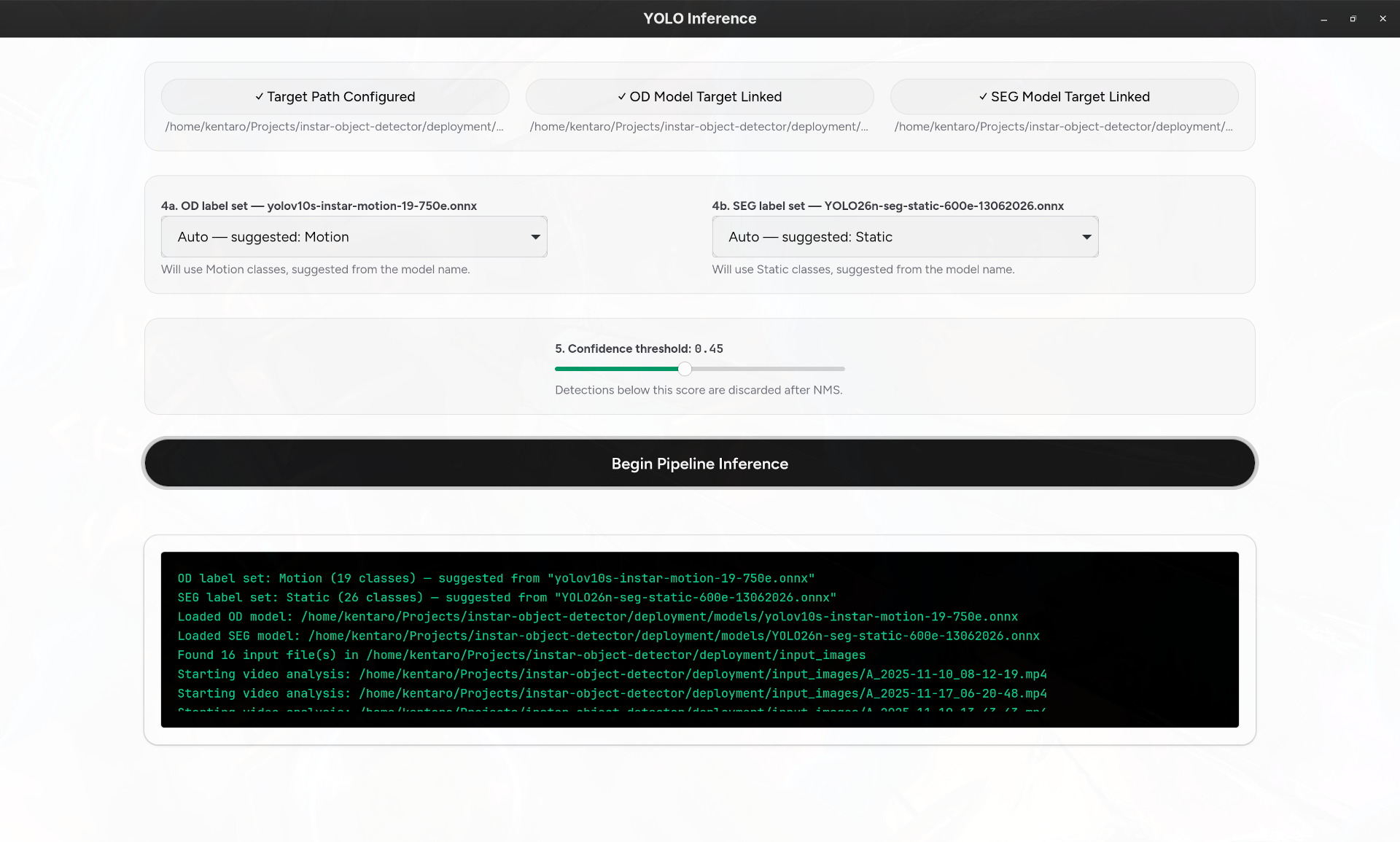
Task: Click 'Will use Motion classes' hint text
Action: (316, 270)
